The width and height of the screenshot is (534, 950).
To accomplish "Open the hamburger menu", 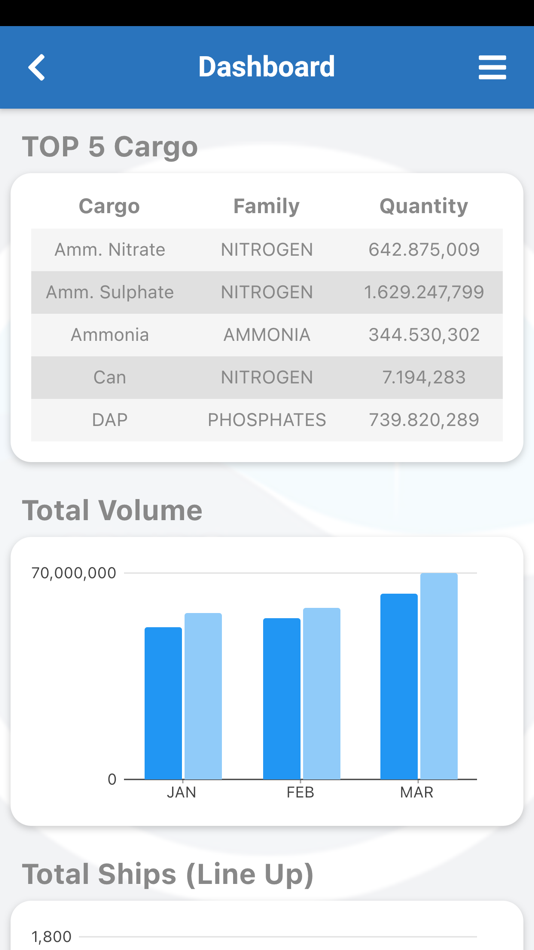I will (492, 67).
